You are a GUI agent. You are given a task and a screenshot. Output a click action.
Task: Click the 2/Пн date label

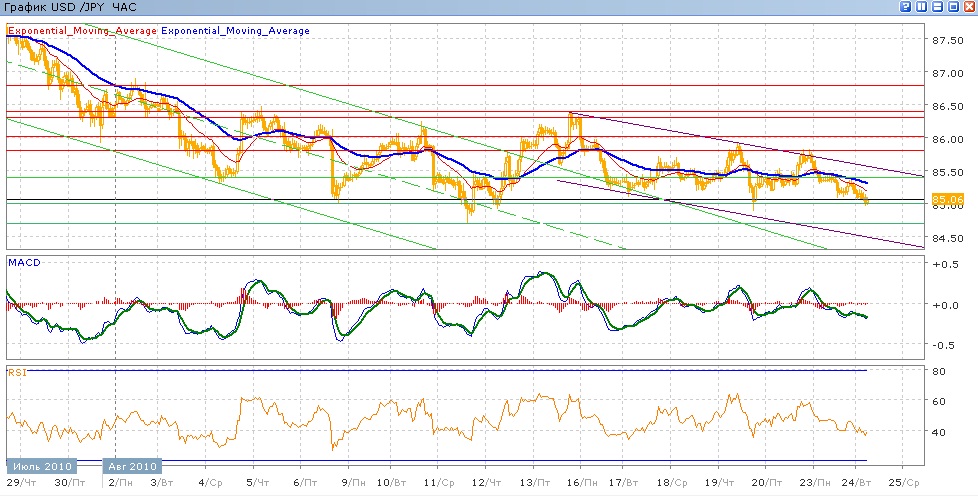click(121, 483)
